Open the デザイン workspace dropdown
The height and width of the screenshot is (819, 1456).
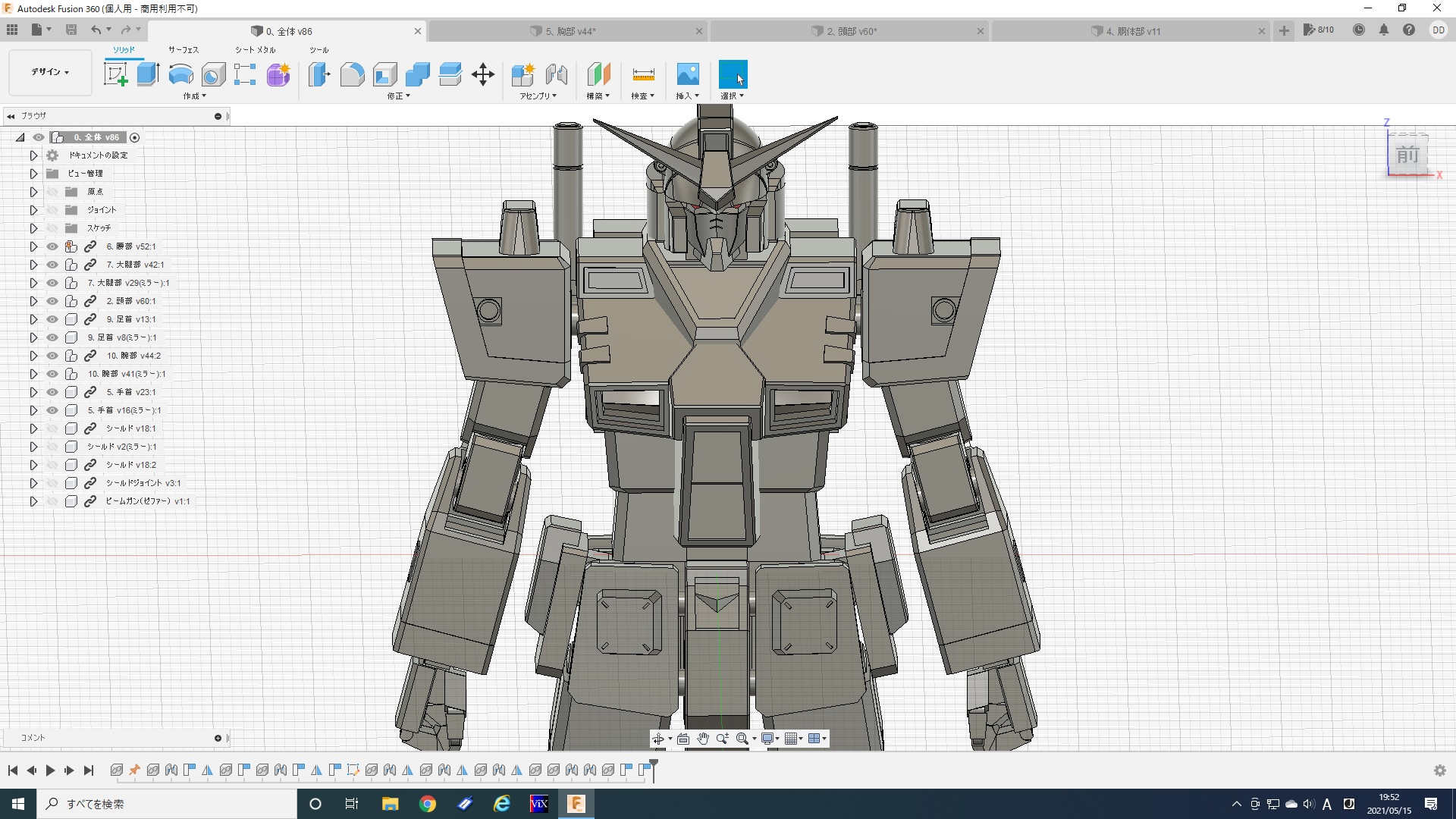click(50, 72)
